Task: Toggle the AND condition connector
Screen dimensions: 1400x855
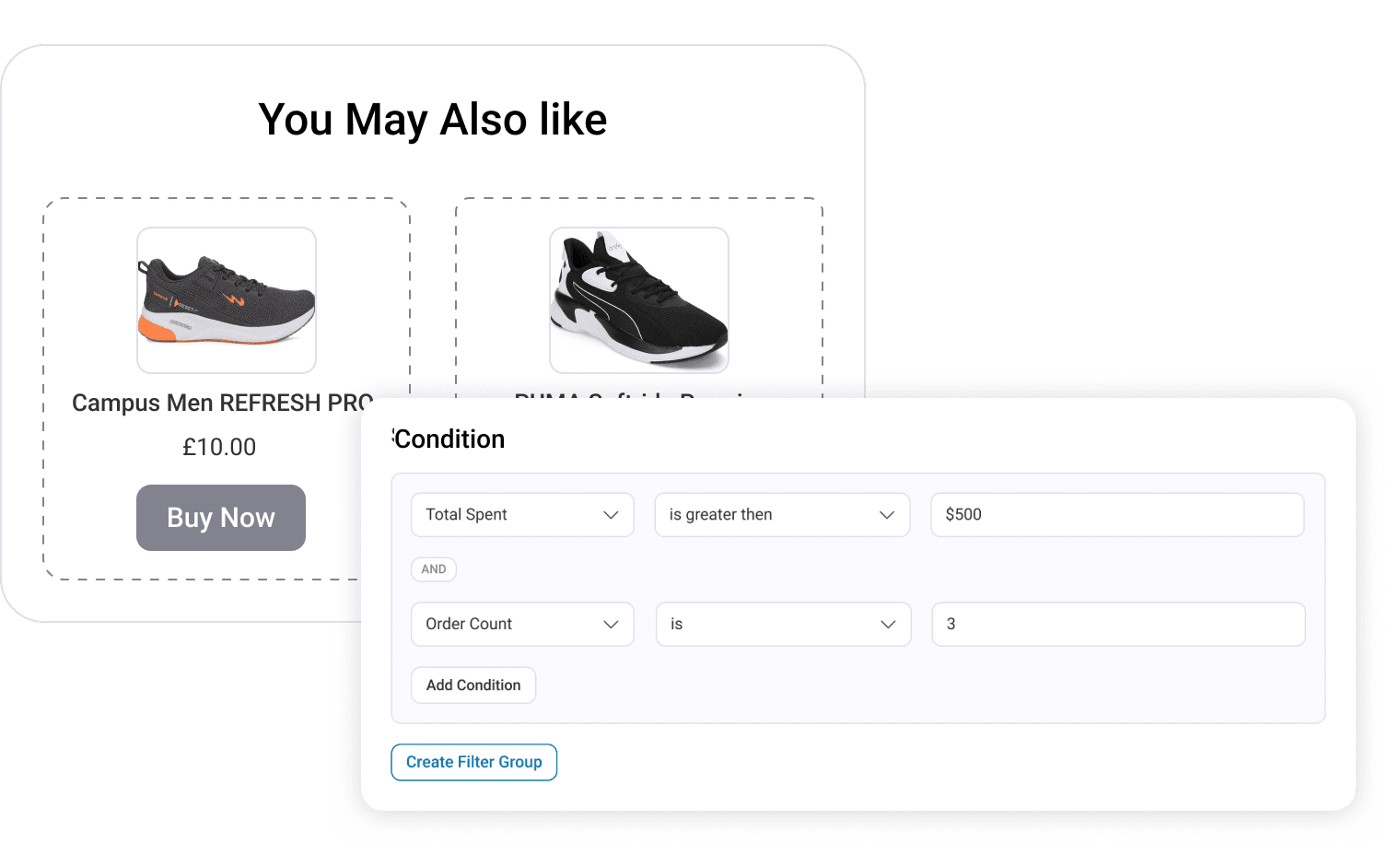Action: coord(433,569)
